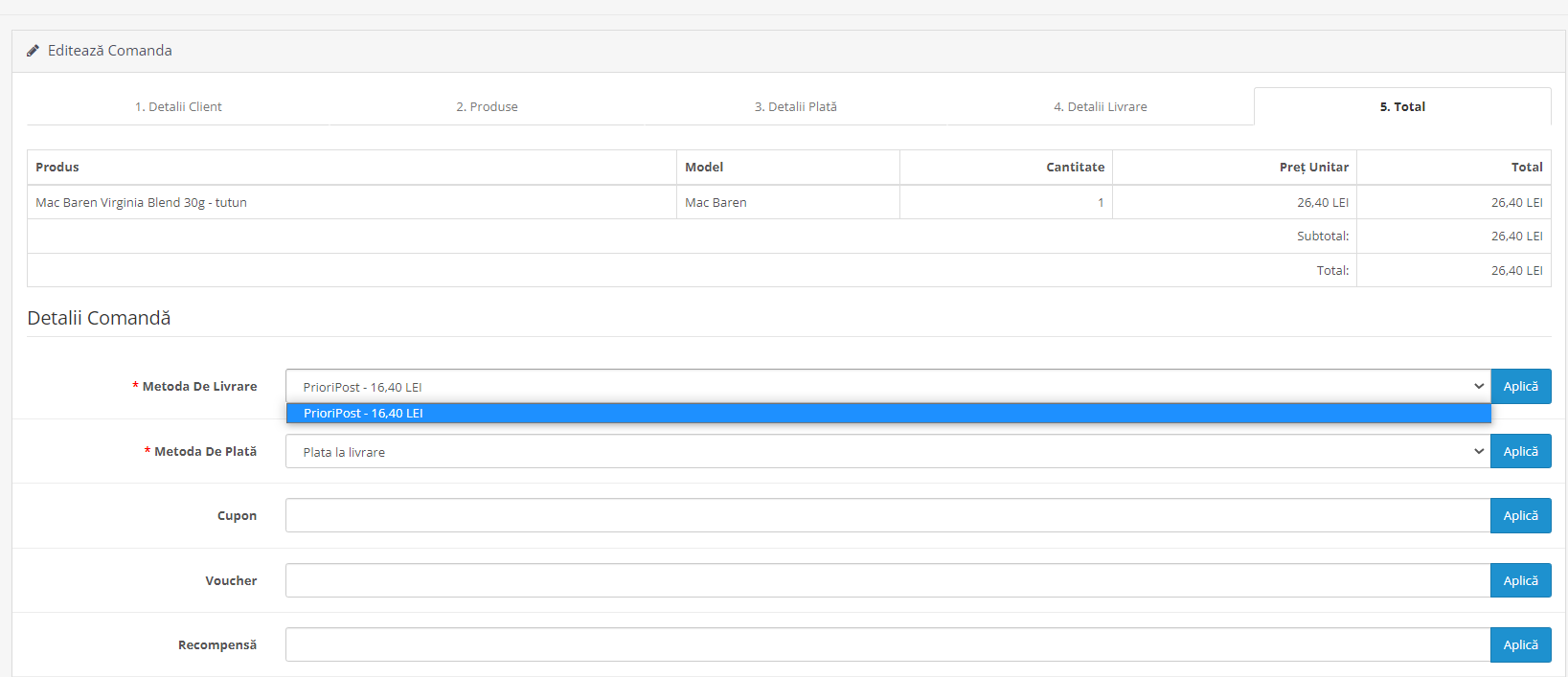
Task: Click the quantity value 1 in the product row
Action: (1101, 202)
